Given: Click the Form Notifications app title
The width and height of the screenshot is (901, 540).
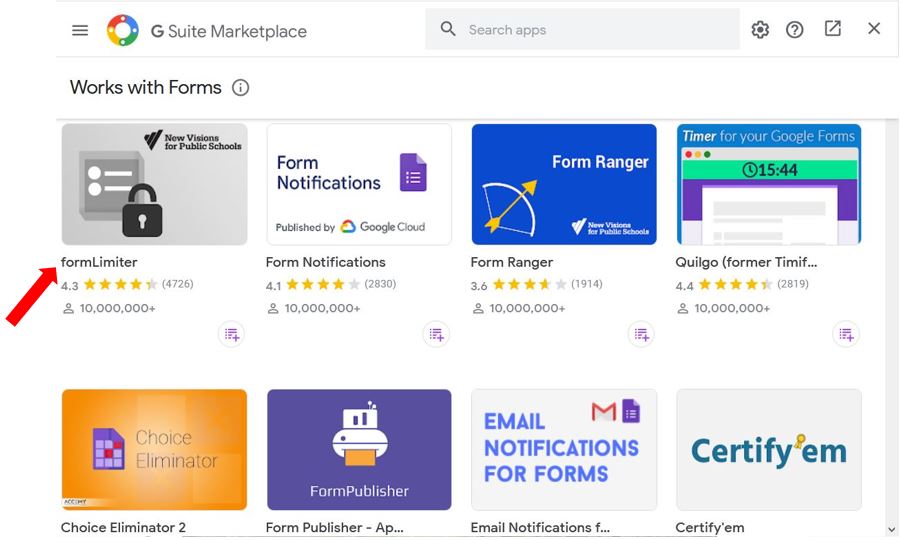Looking at the screenshot, I should (x=325, y=262).
